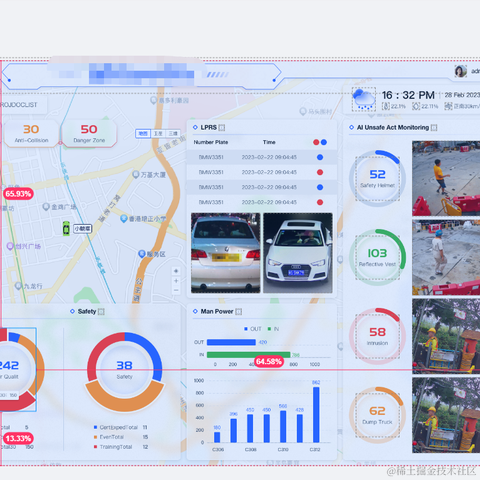Toggle CertExpiredTotal legend entry
This screenshot has height=480, width=480.
(116, 427)
